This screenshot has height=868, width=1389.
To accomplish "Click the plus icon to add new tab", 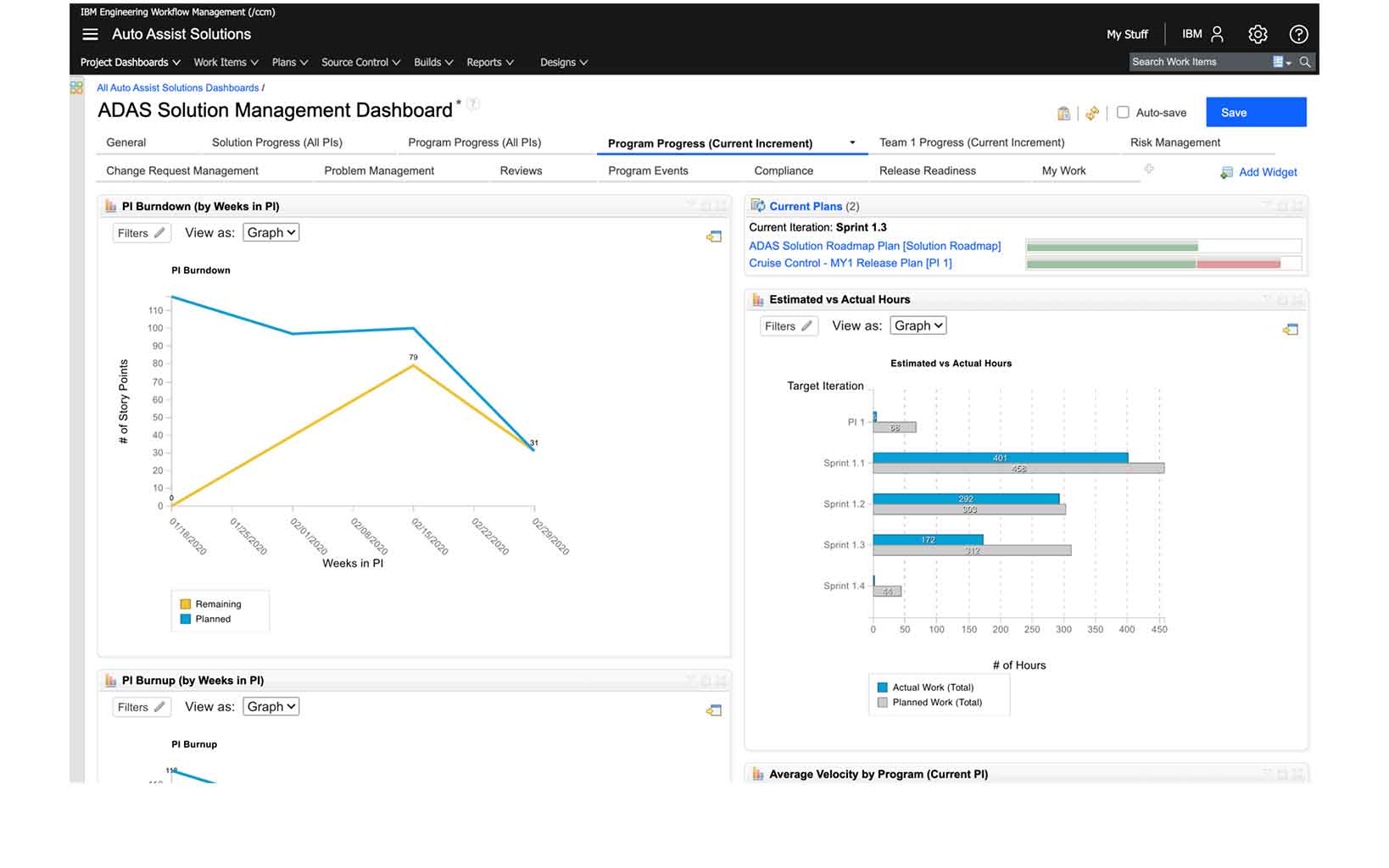I will [1149, 170].
